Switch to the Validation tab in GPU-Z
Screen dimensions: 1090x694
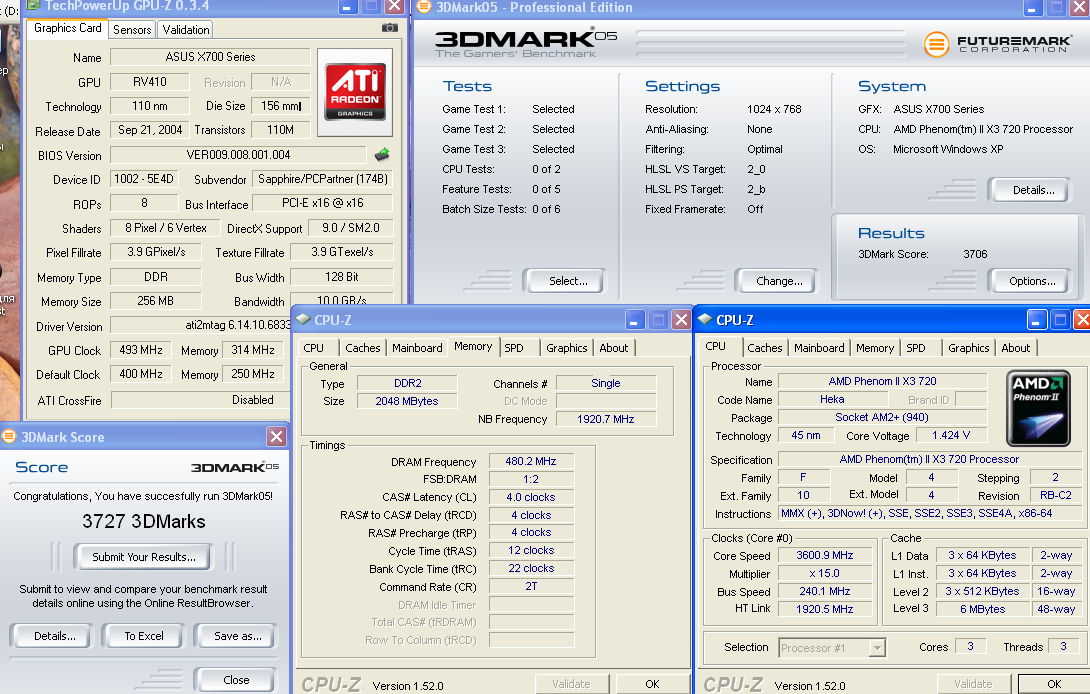tap(186, 29)
